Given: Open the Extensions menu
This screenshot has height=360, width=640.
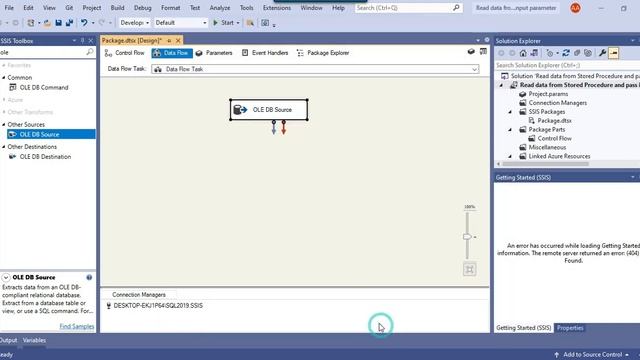Looking at the screenshot, I should (x=277, y=8).
